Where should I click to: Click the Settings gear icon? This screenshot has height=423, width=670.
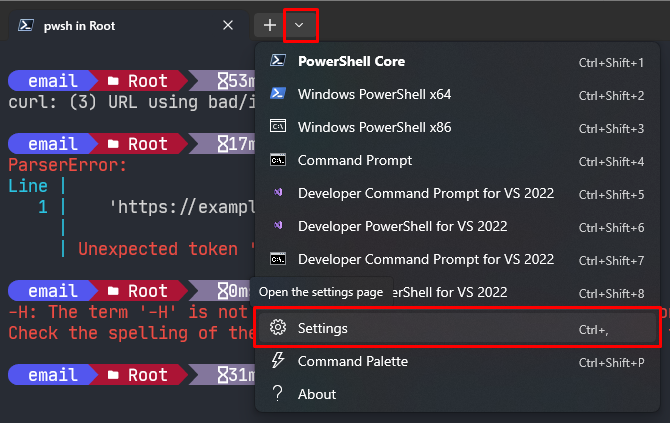(x=278, y=327)
